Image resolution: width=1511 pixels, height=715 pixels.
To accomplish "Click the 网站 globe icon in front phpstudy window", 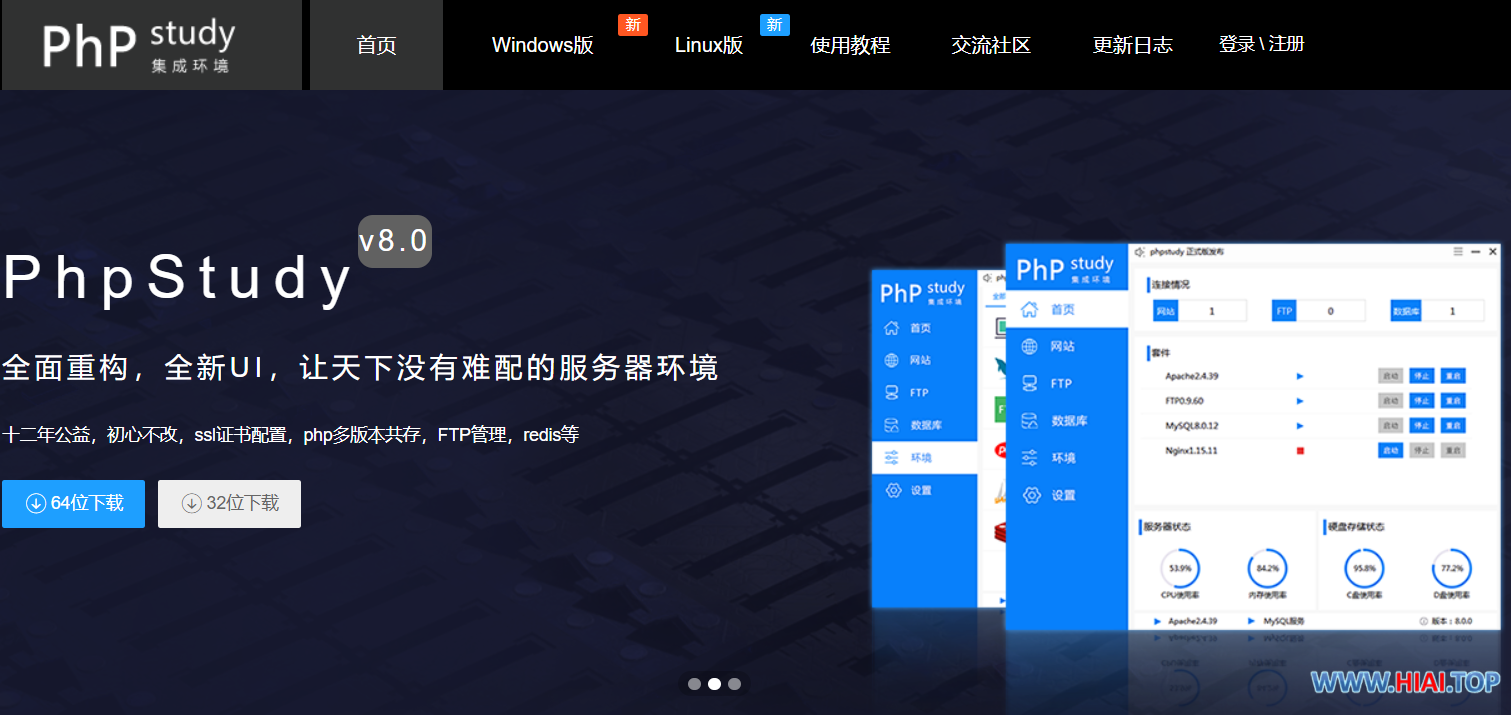I will tap(1029, 346).
